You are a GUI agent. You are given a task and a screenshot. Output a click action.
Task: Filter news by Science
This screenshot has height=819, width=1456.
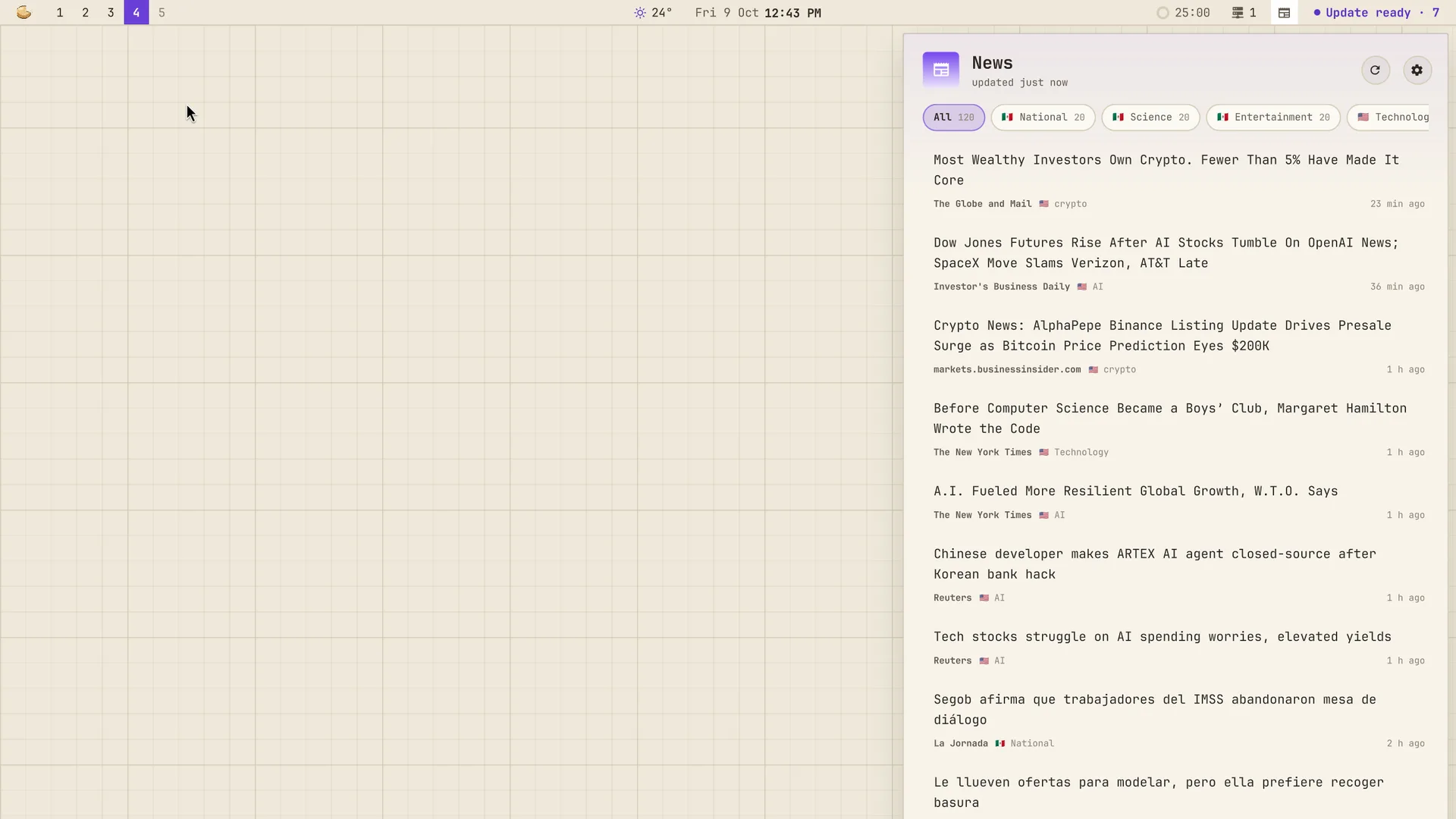(x=1150, y=118)
